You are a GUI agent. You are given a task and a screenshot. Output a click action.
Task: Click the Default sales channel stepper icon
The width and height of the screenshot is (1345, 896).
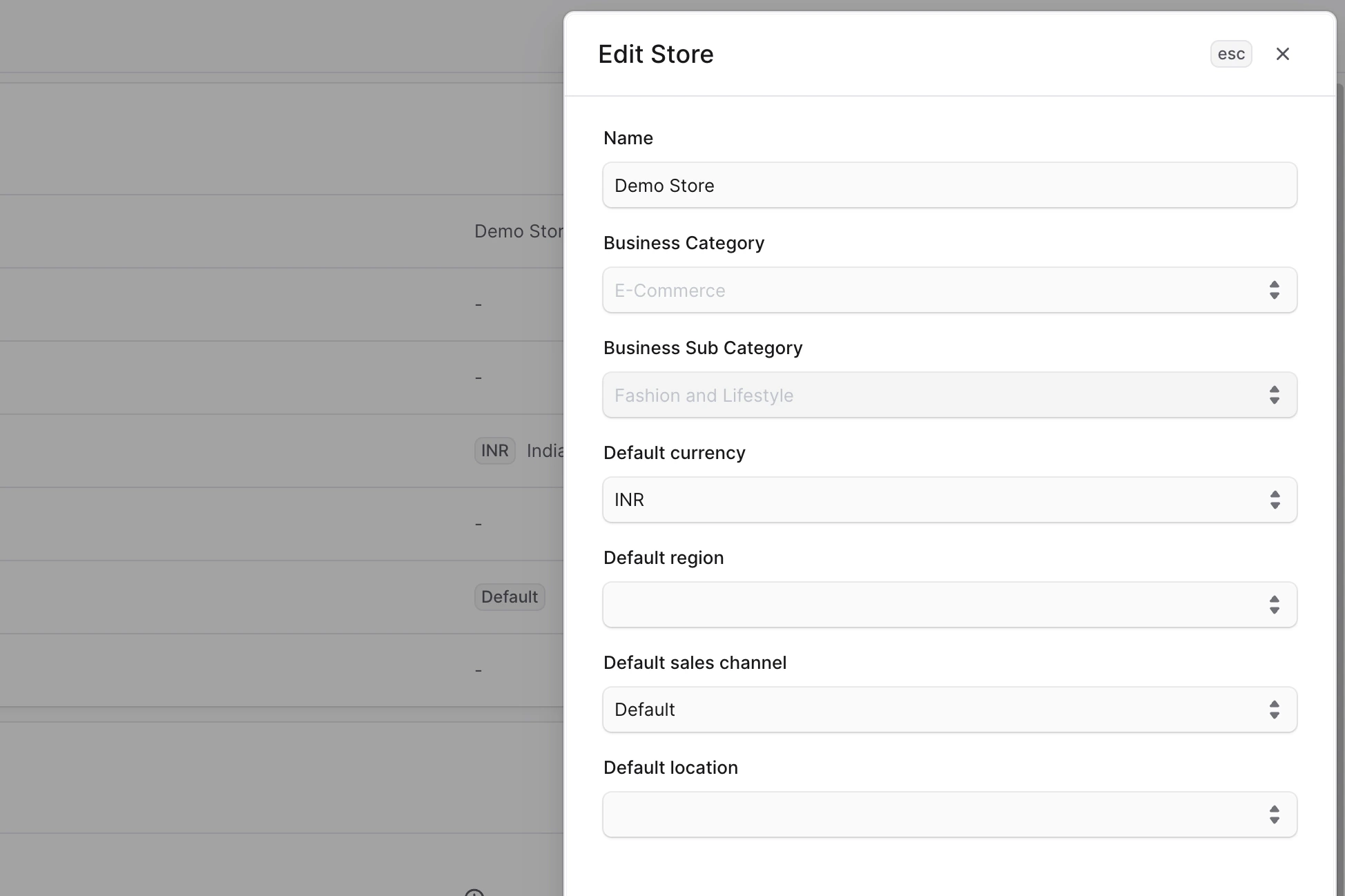tap(1274, 710)
